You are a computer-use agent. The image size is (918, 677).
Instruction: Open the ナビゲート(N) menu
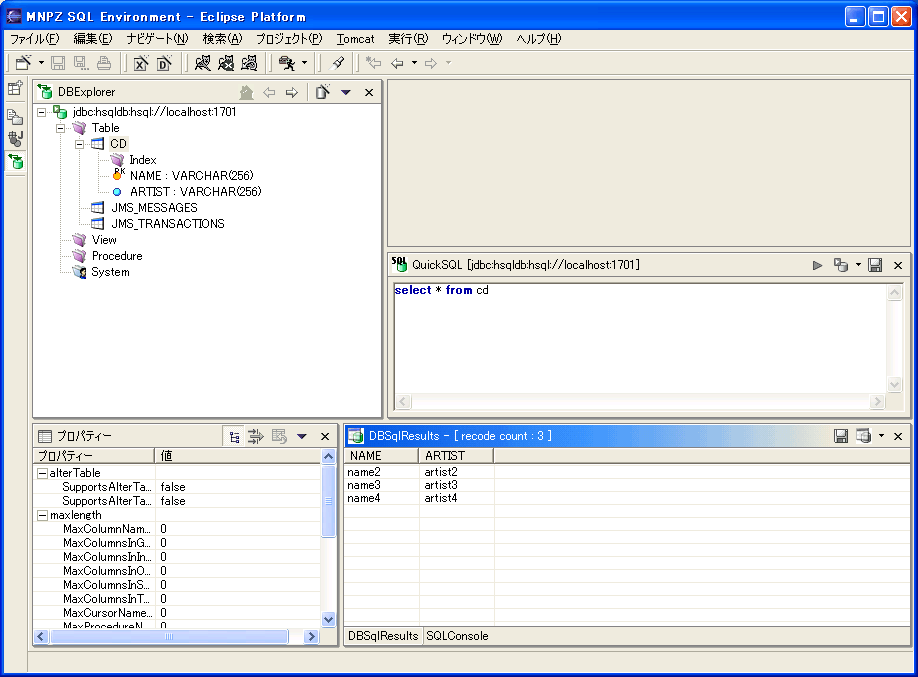tap(157, 39)
